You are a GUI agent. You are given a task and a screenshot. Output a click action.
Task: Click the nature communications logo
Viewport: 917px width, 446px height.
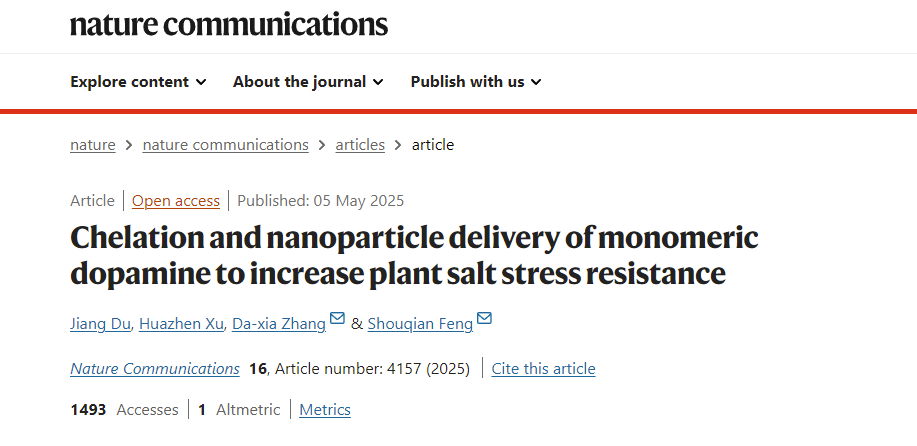(229, 24)
